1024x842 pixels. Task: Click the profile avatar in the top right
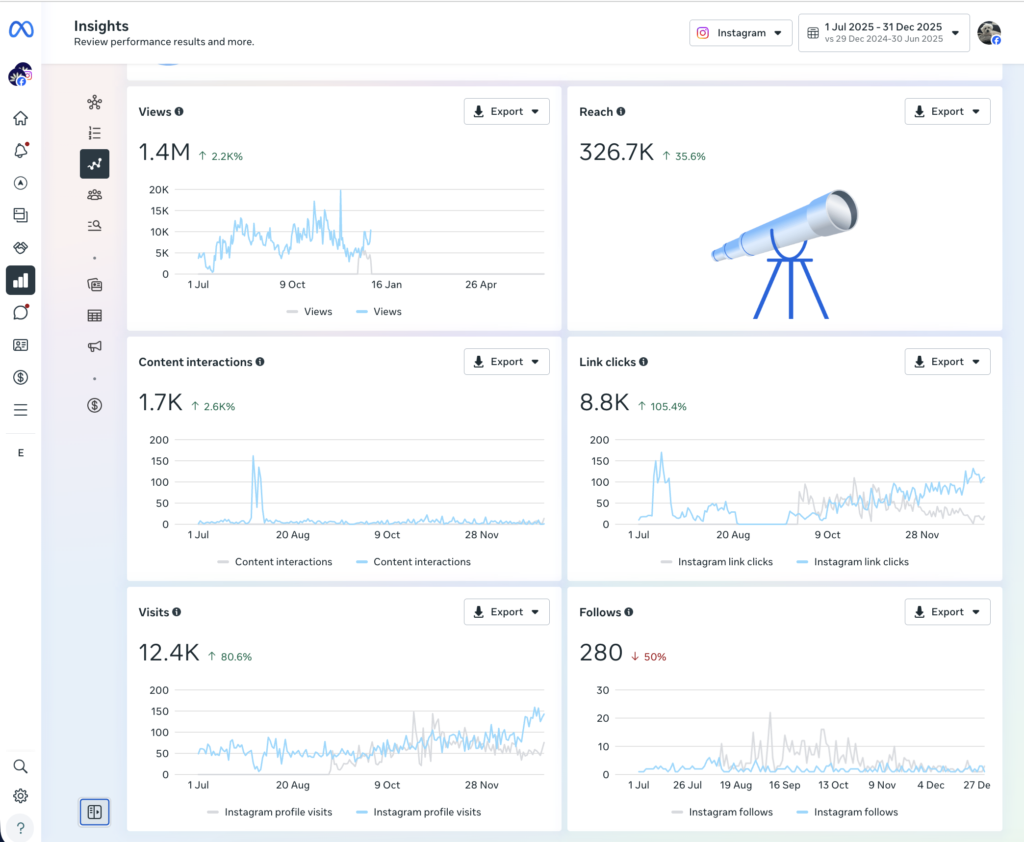click(989, 32)
